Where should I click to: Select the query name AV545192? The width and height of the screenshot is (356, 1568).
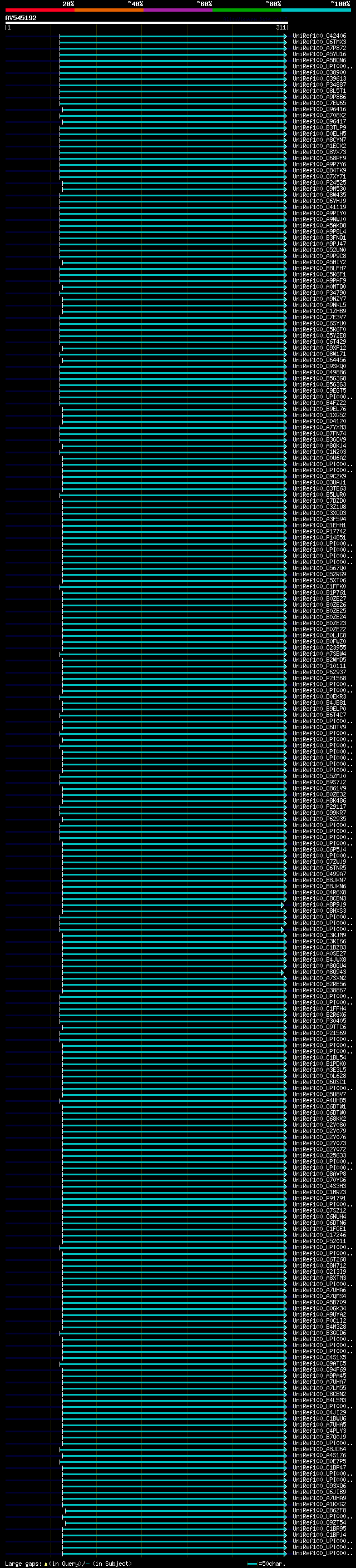[x=21, y=18]
